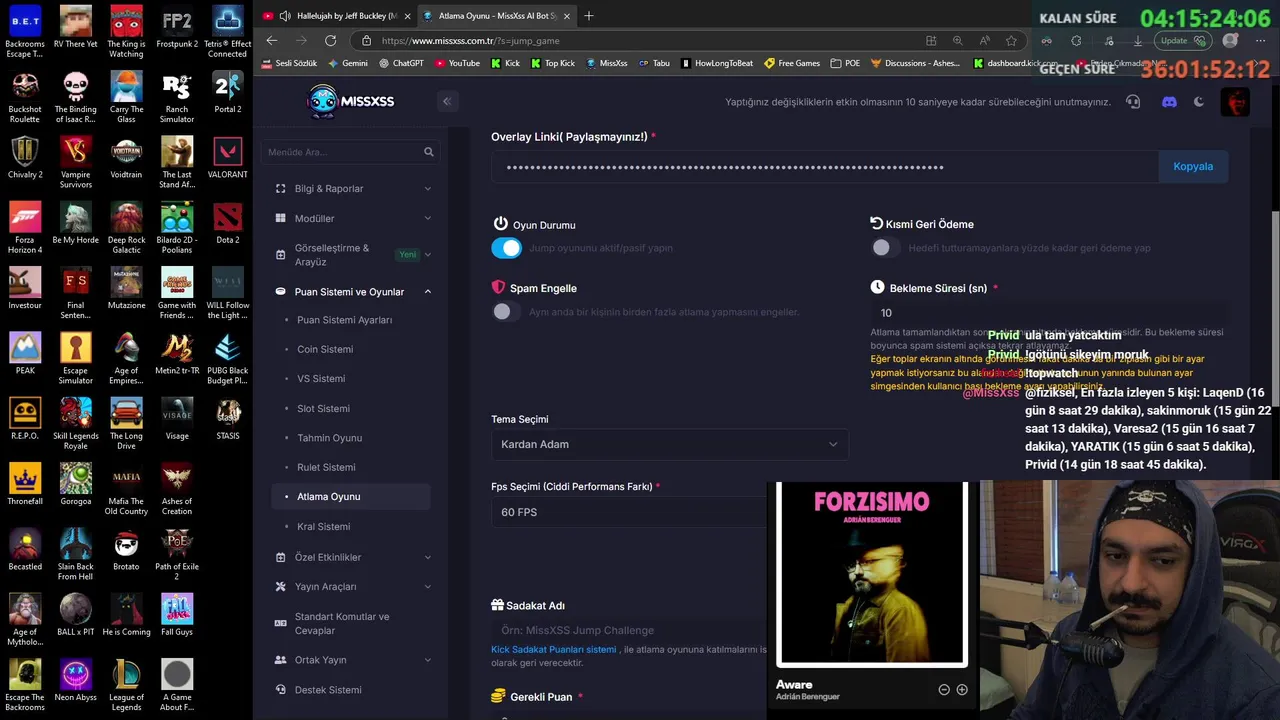1280x720 pixels.
Task: Open the HowLongToBeat bookmark
Action: click(717, 63)
